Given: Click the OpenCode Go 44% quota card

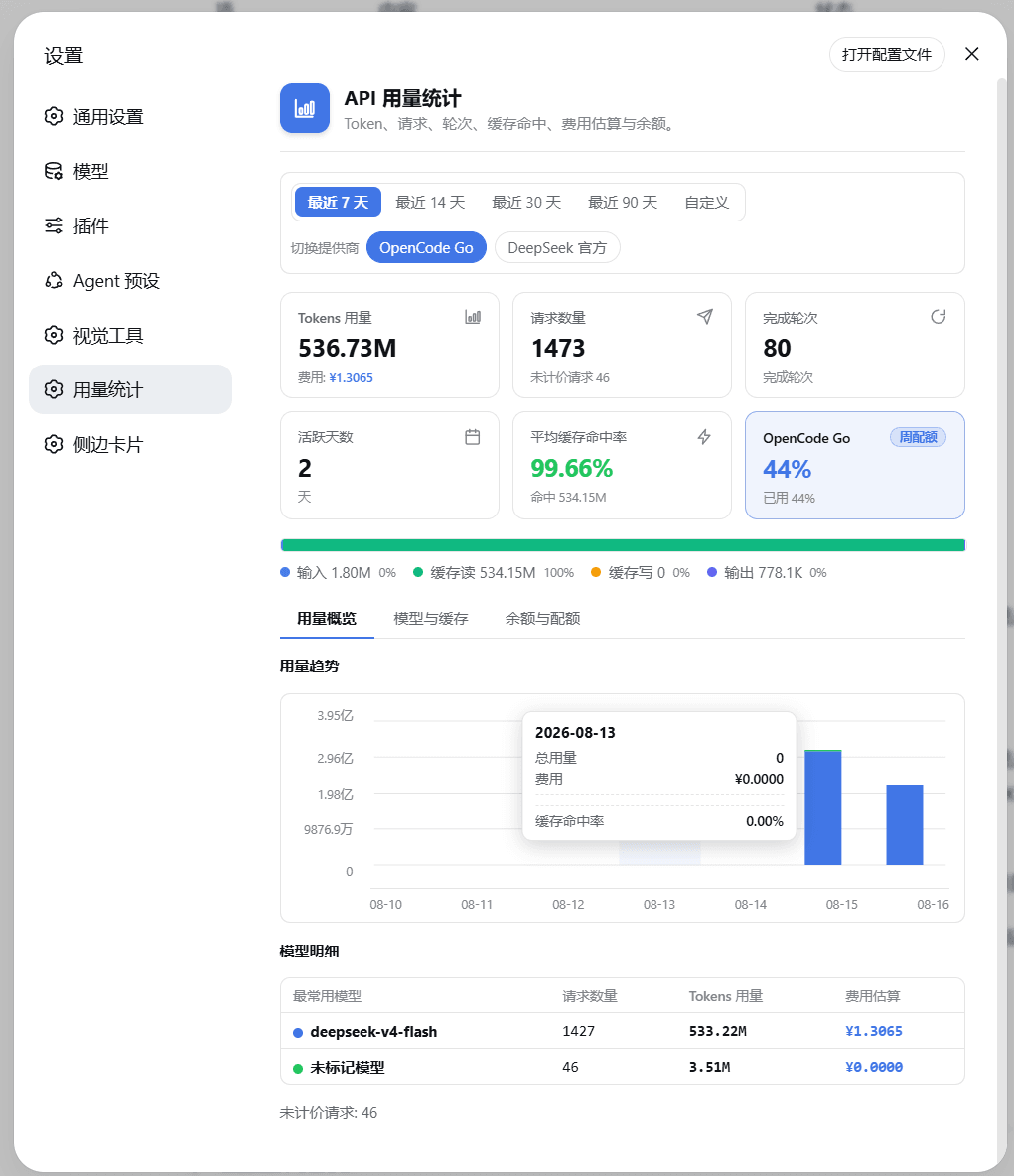Looking at the screenshot, I should (854, 465).
